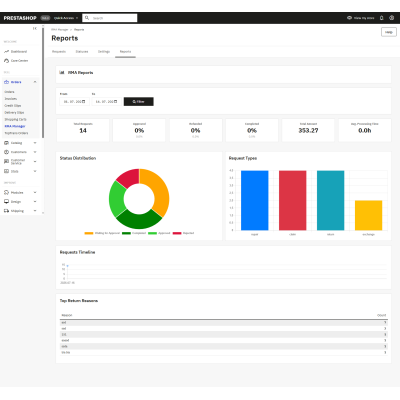The image size is (400, 400).
Task: Click the 0.0h processing time value
Action: click(x=365, y=131)
